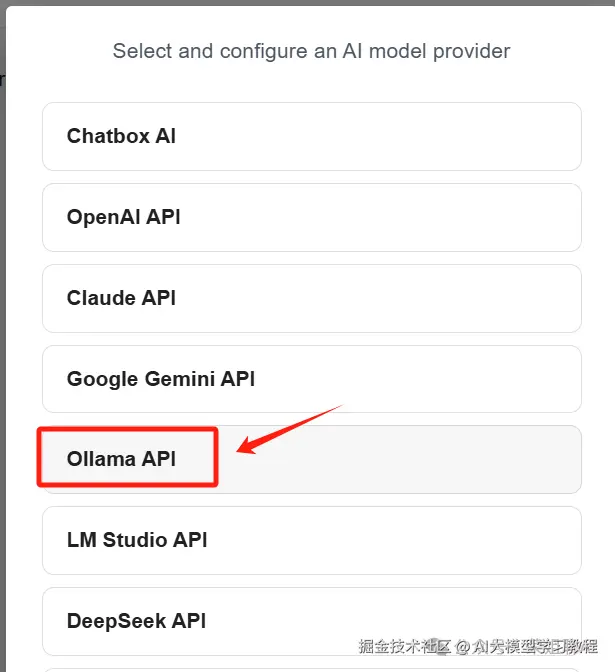Click the blank right side of the Ollama API row
Screen dimensions: 615x672
[450, 460]
